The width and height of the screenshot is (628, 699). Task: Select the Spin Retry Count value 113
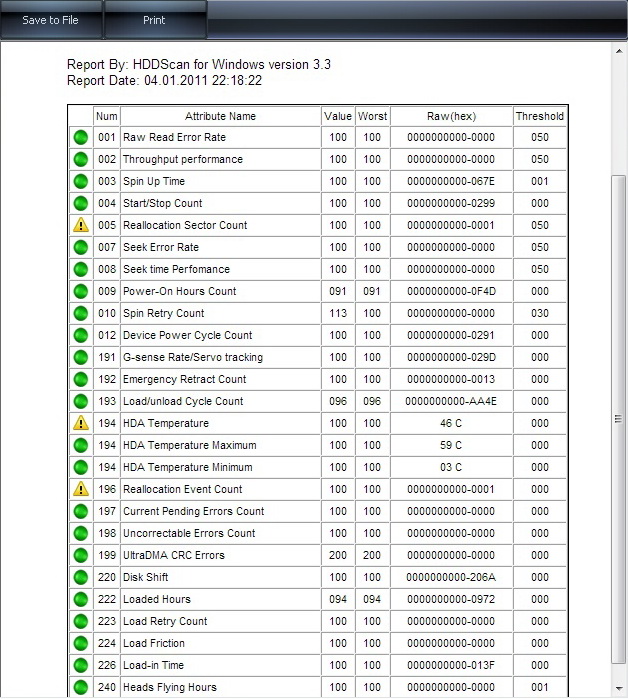[x=338, y=313]
